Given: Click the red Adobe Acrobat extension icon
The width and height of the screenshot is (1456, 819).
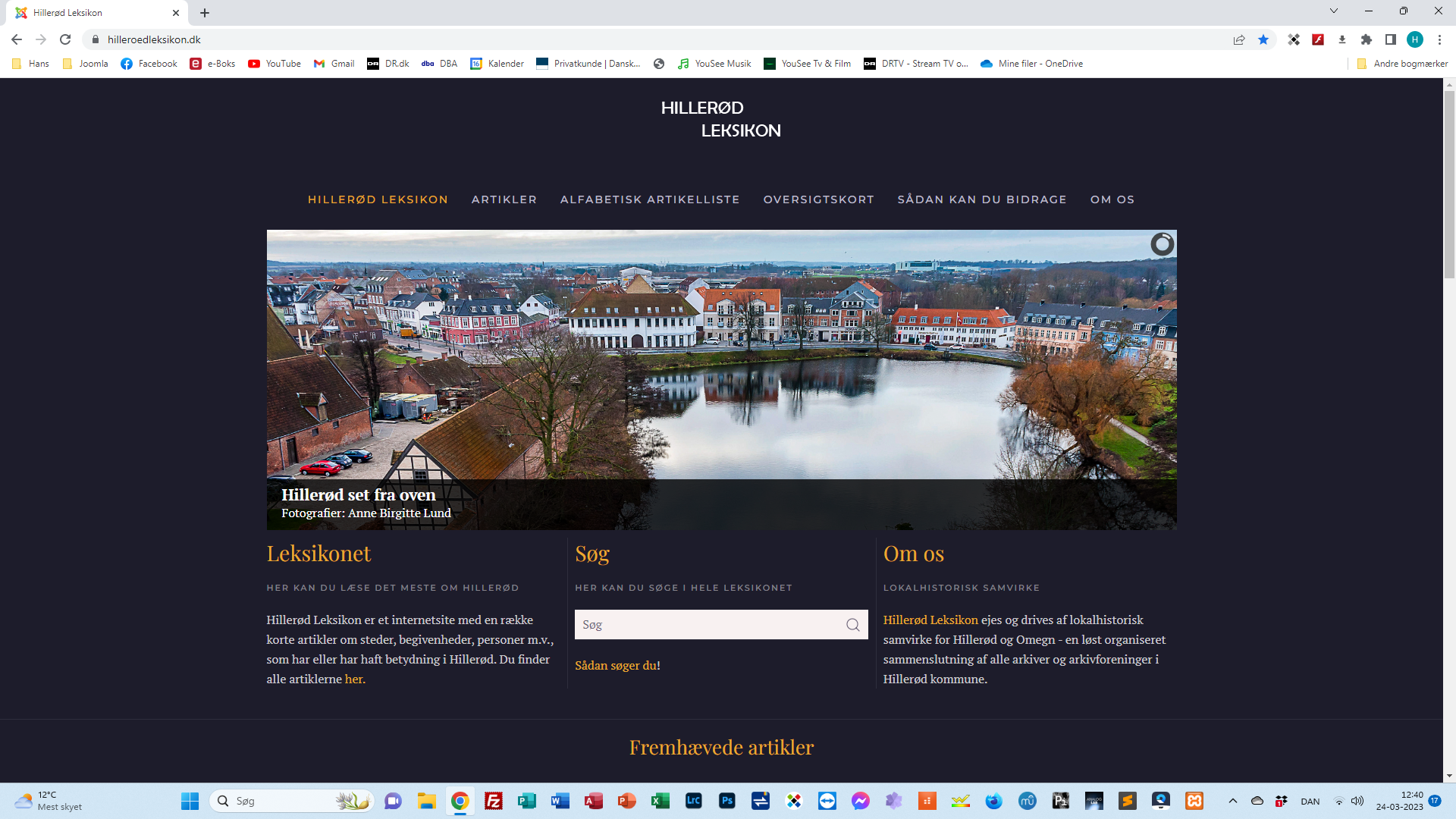Looking at the screenshot, I should pos(1318,39).
